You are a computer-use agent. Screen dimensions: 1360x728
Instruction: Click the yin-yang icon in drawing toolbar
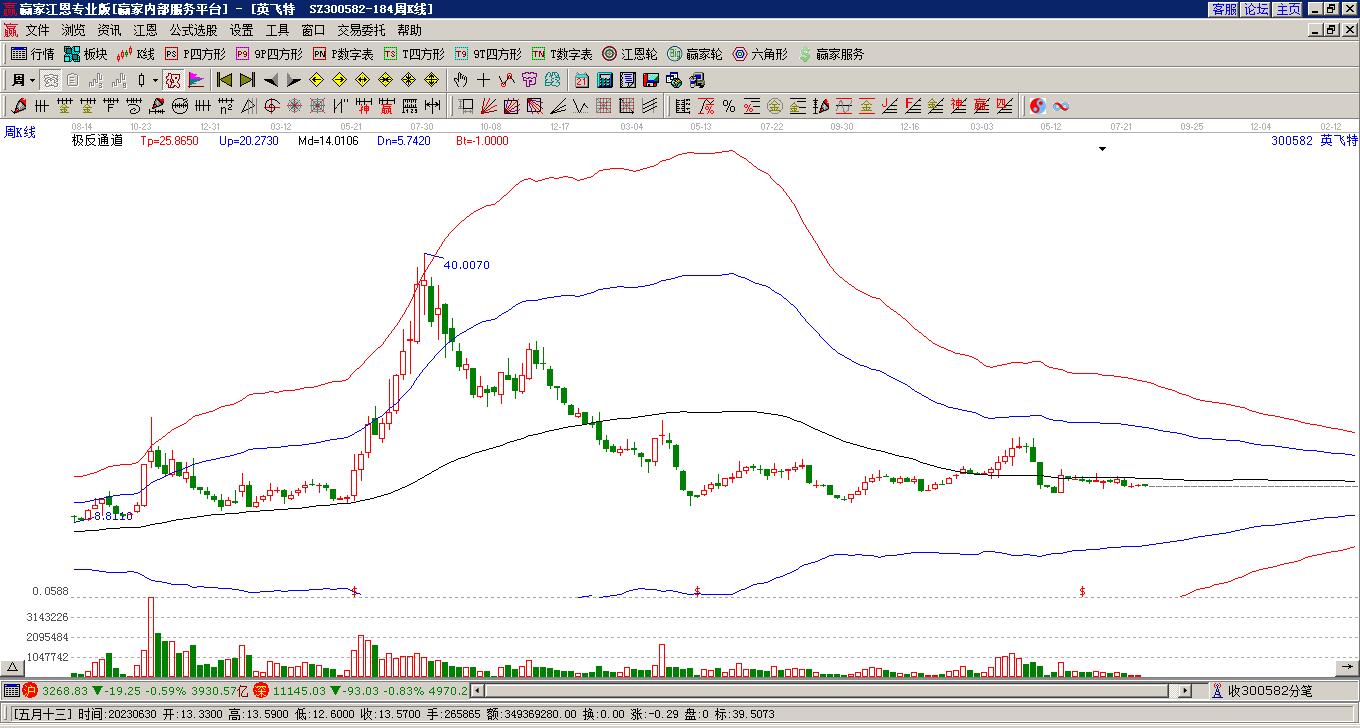click(x=1038, y=106)
